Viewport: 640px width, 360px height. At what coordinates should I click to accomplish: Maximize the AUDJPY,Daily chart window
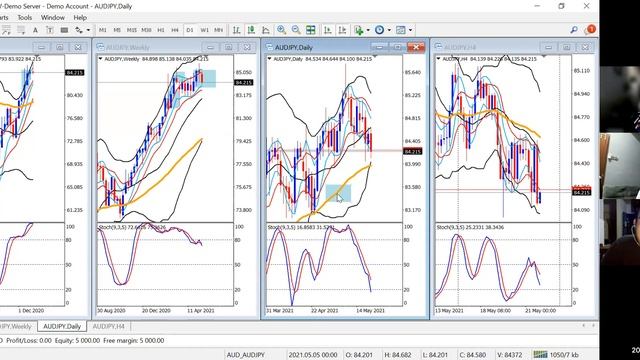398,47
